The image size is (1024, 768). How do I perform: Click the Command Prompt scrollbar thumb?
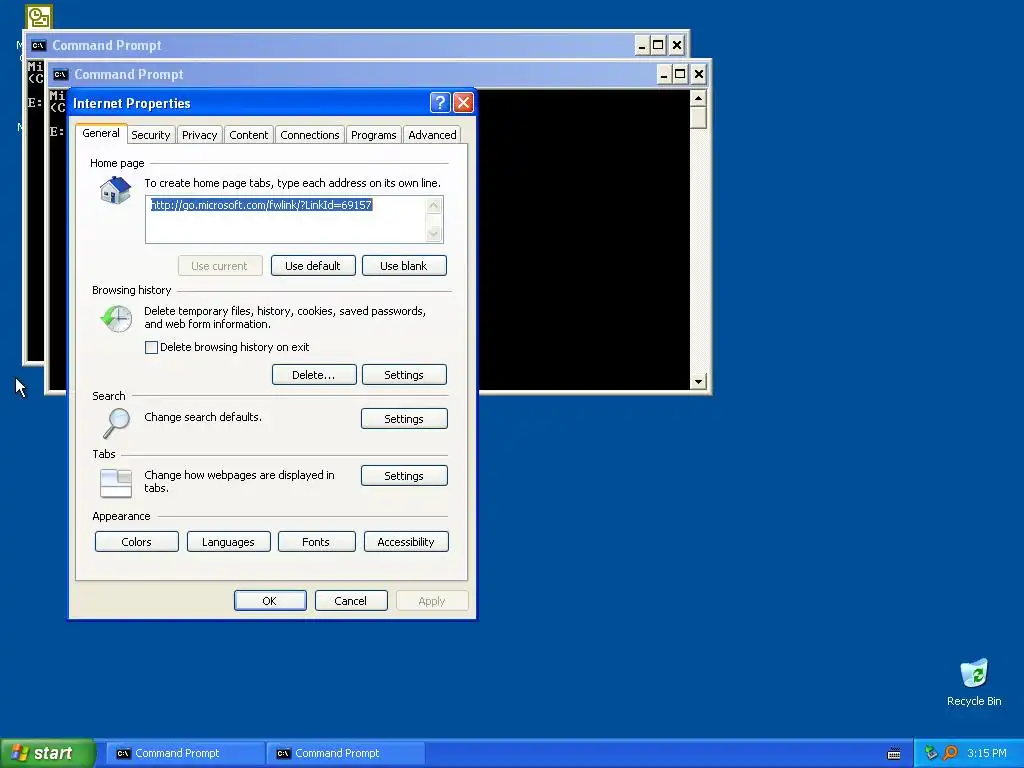pos(698,118)
